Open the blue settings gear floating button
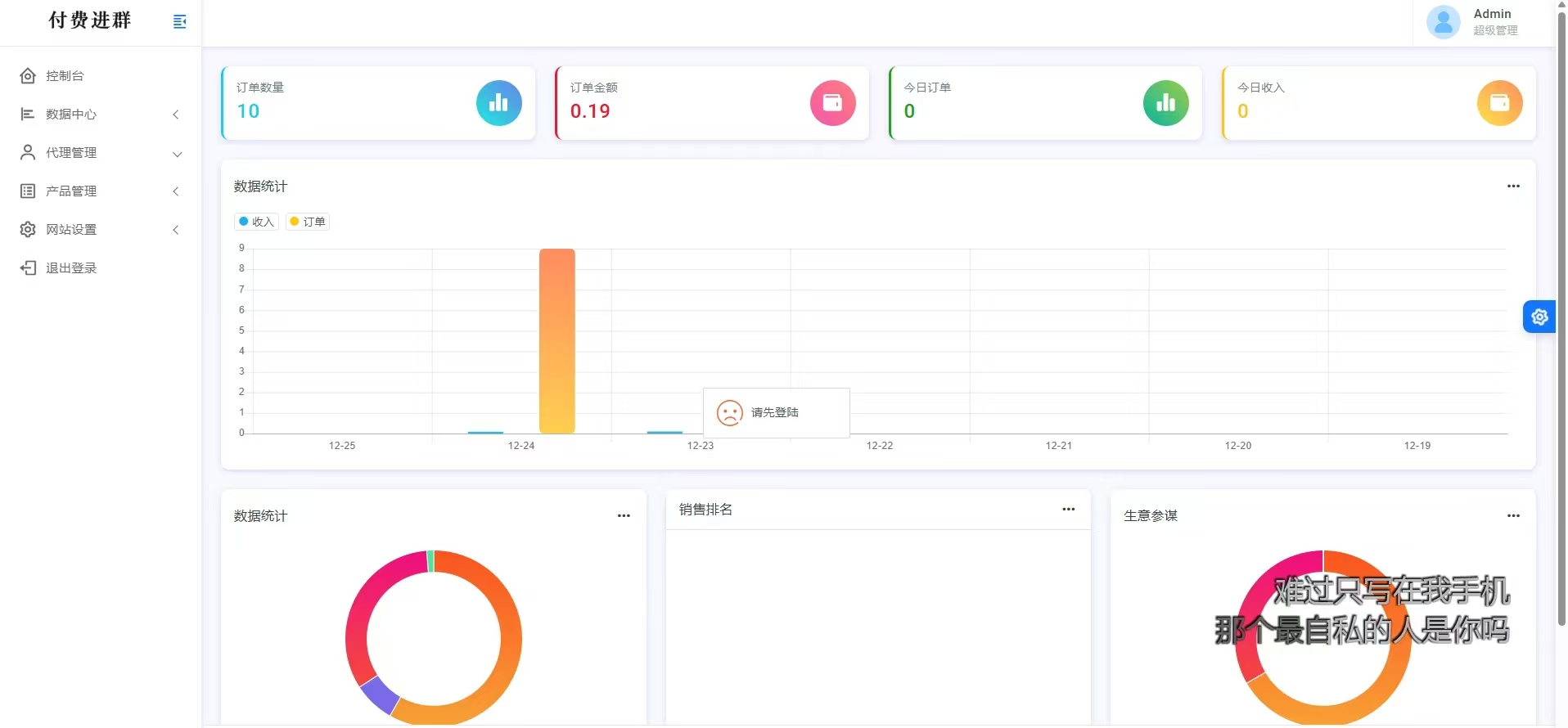Viewport: 1568px width, 728px height. point(1539,317)
